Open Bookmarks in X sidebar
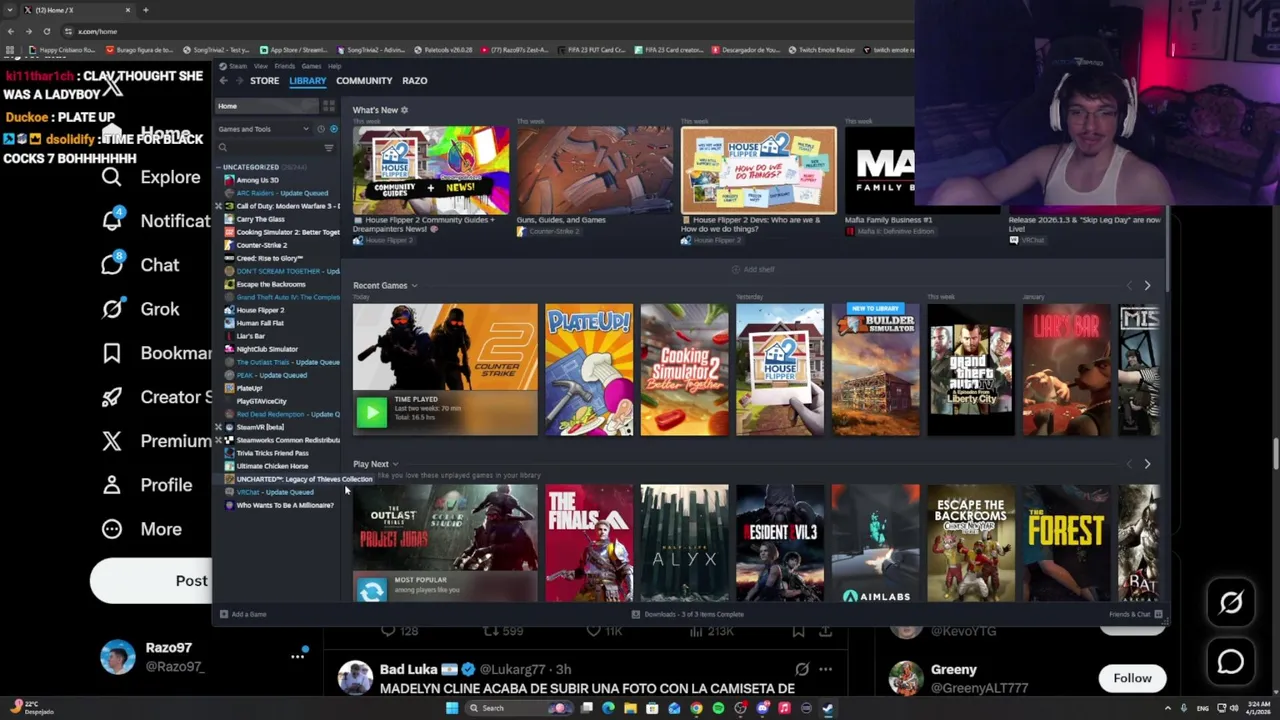 [x=155, y=353]
